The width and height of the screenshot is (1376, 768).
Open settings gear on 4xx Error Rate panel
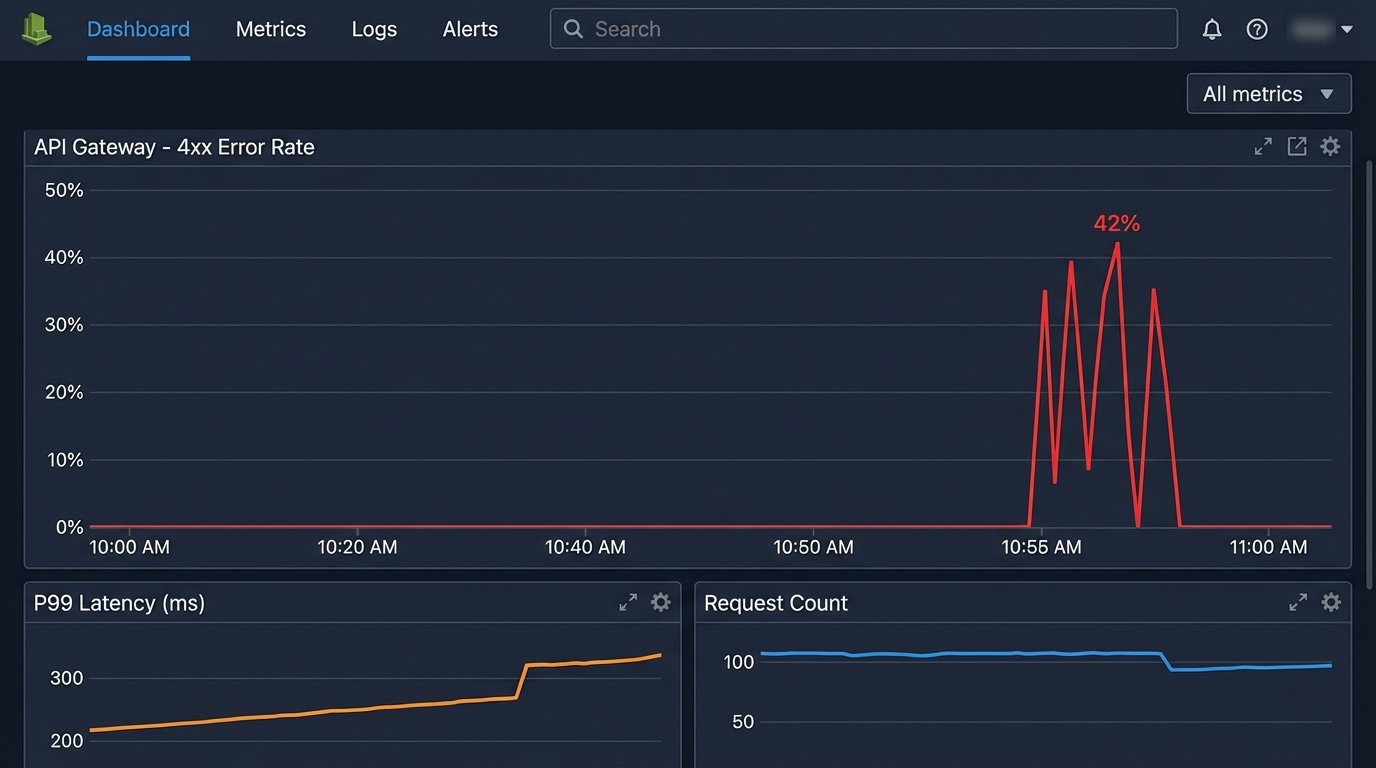(x=1330, y=146)
